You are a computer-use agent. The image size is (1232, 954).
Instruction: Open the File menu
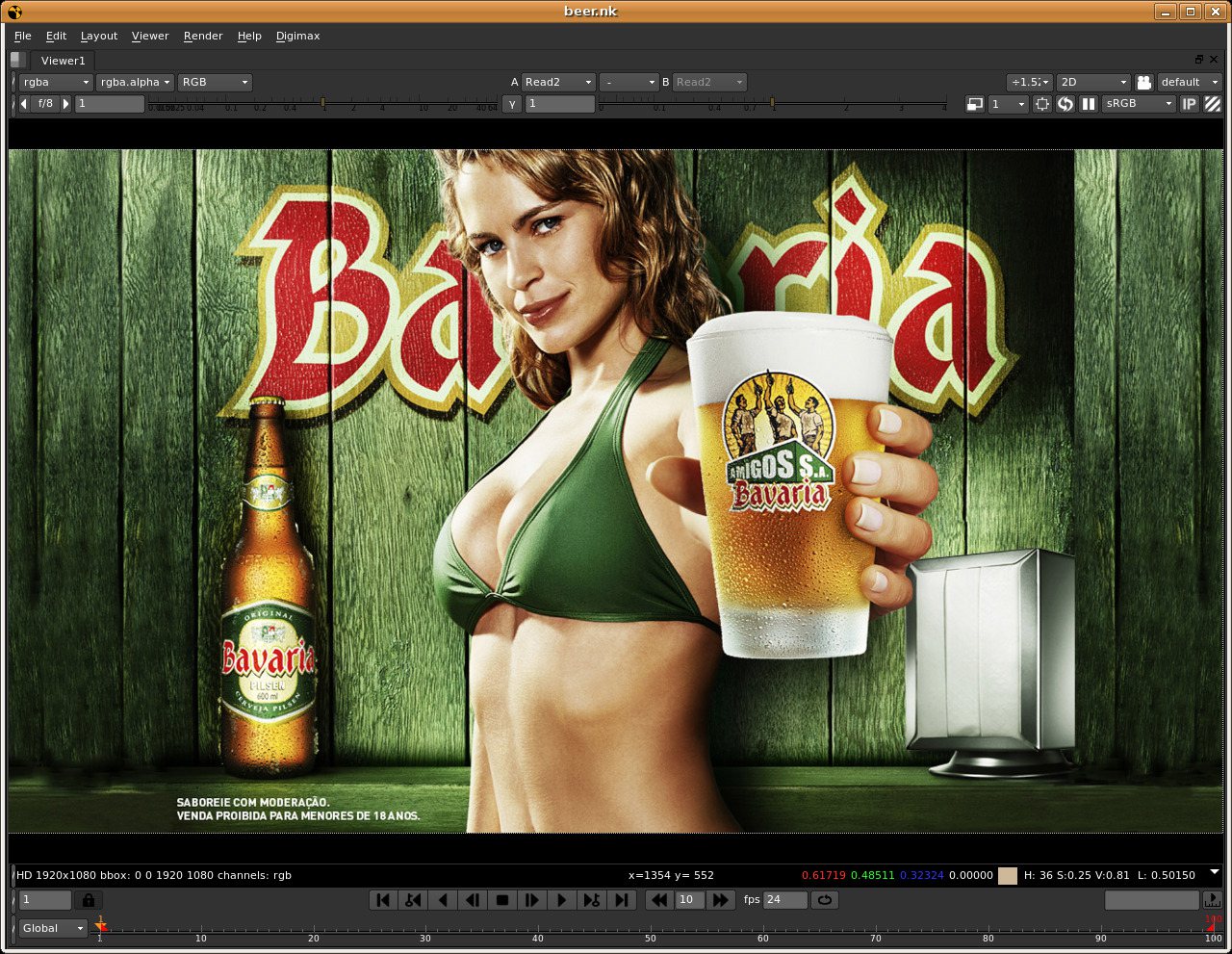pos(23,36)
